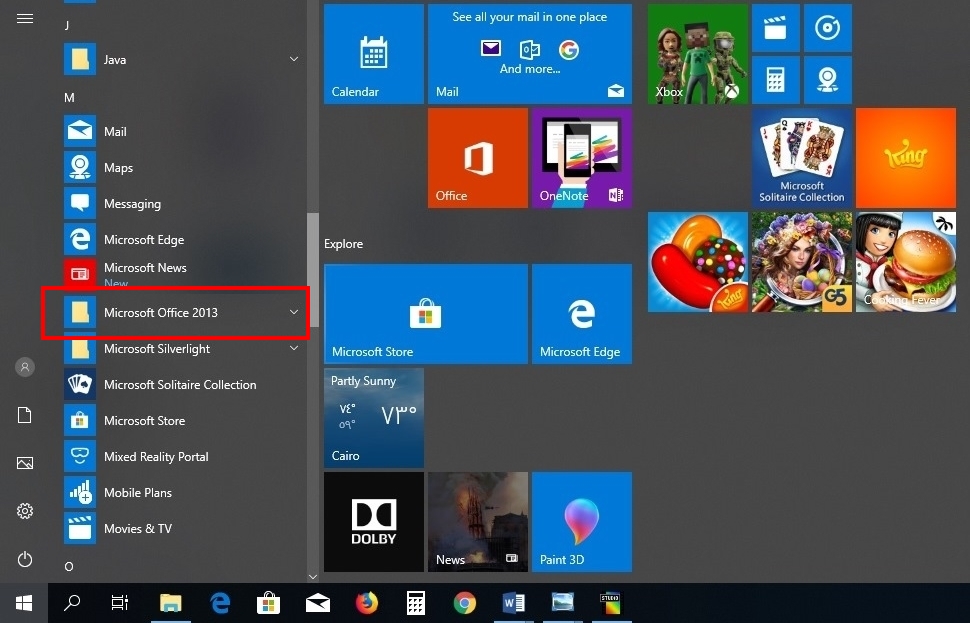Open the small Maps tile
Viewport: 970px width, 623px height.
828,80
